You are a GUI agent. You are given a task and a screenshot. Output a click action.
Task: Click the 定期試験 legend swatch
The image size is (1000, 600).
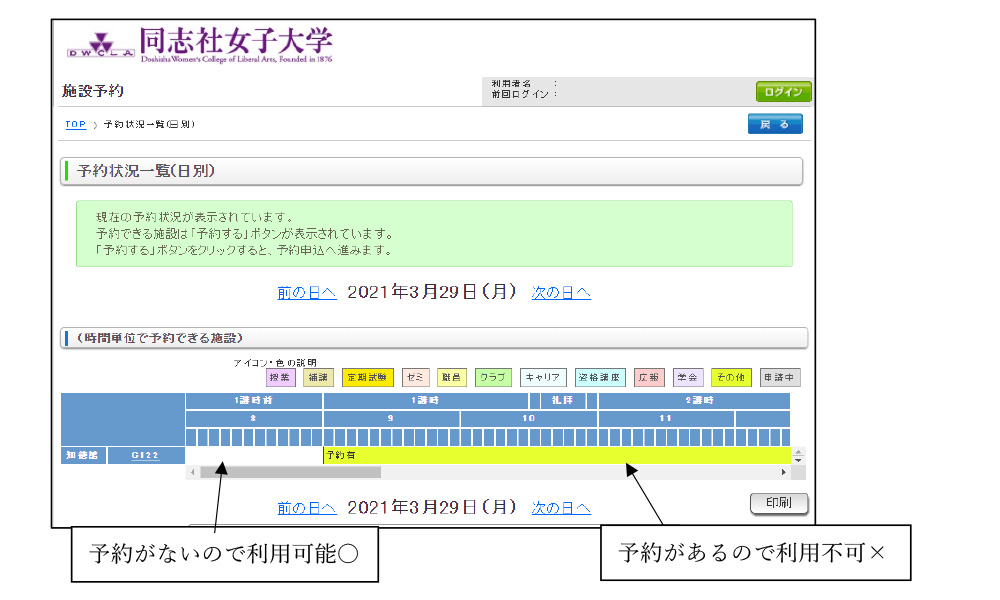pyautogui.click(x=367, y=377)
